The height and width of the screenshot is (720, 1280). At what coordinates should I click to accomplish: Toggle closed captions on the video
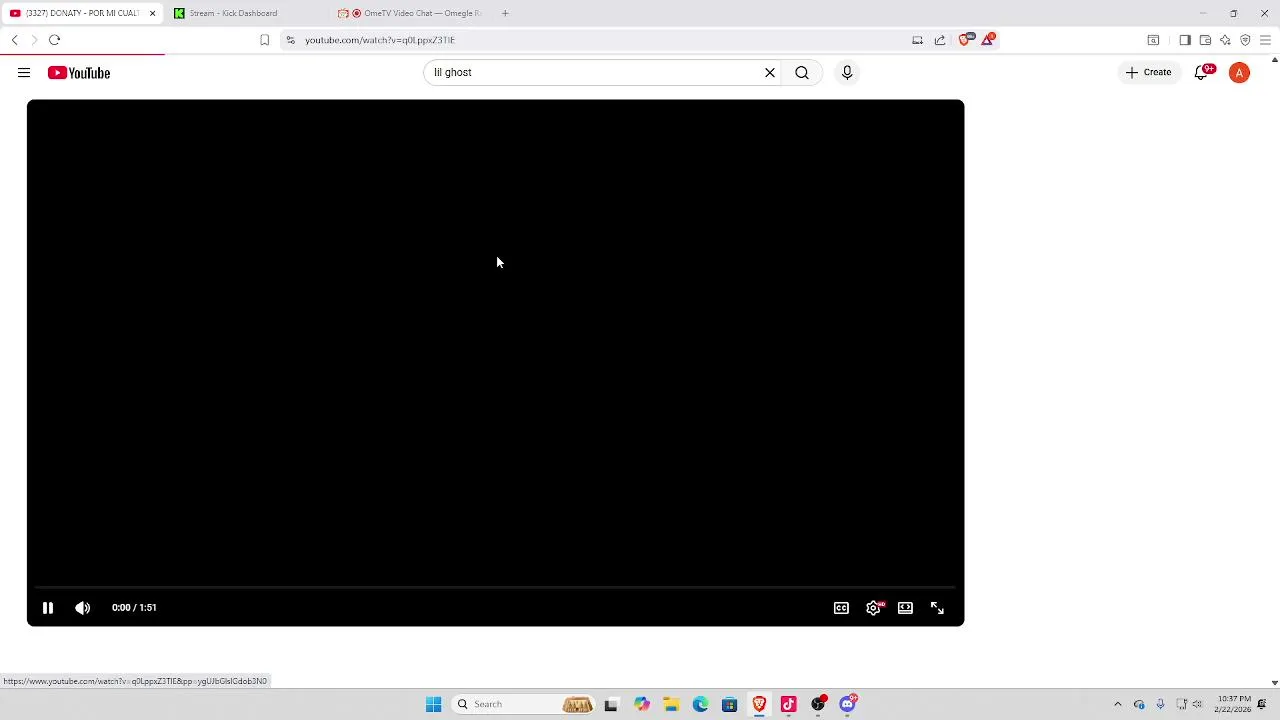pyautogui.click(x=841, y=608)
